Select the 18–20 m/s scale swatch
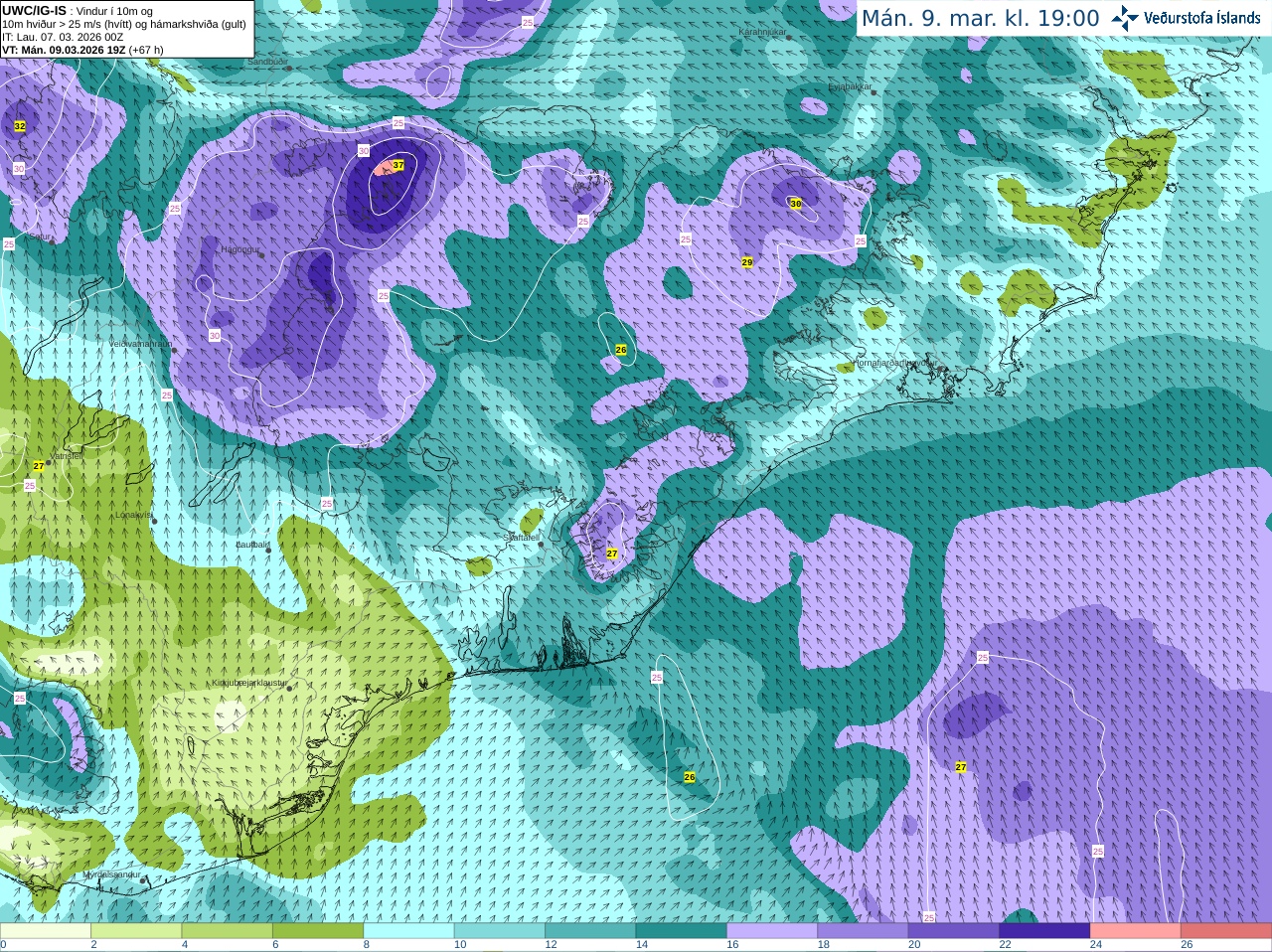The image size is (1272, 952). point(864,931)
